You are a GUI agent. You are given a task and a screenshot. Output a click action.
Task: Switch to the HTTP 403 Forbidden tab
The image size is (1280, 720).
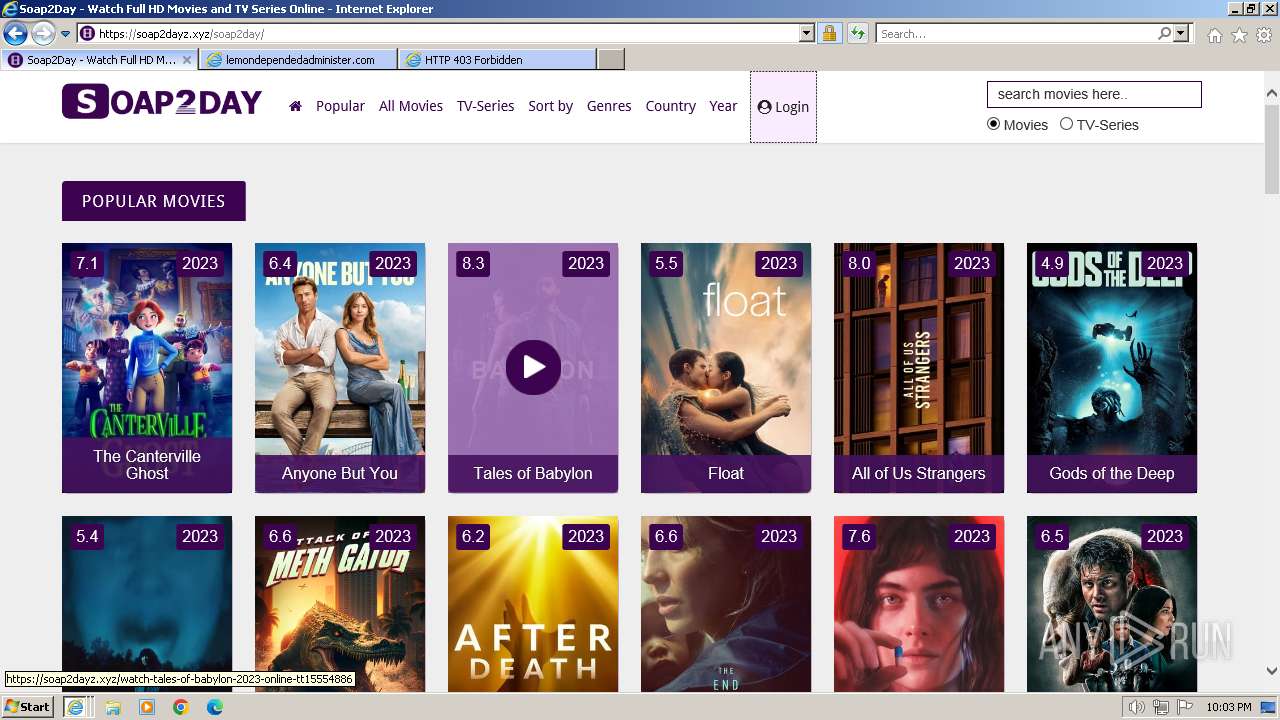(497, 60)
